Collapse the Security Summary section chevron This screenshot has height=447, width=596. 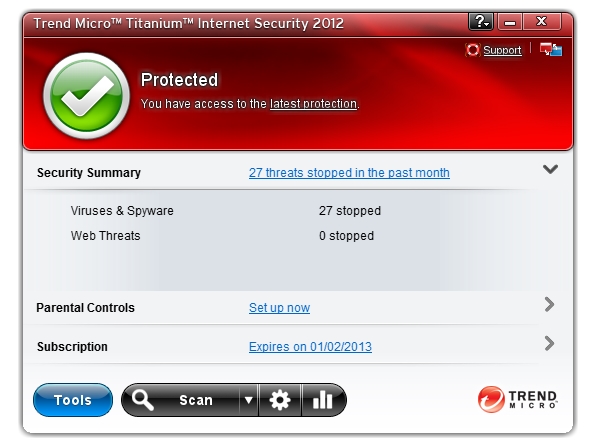pyautogui.click(x=550, y=169)
